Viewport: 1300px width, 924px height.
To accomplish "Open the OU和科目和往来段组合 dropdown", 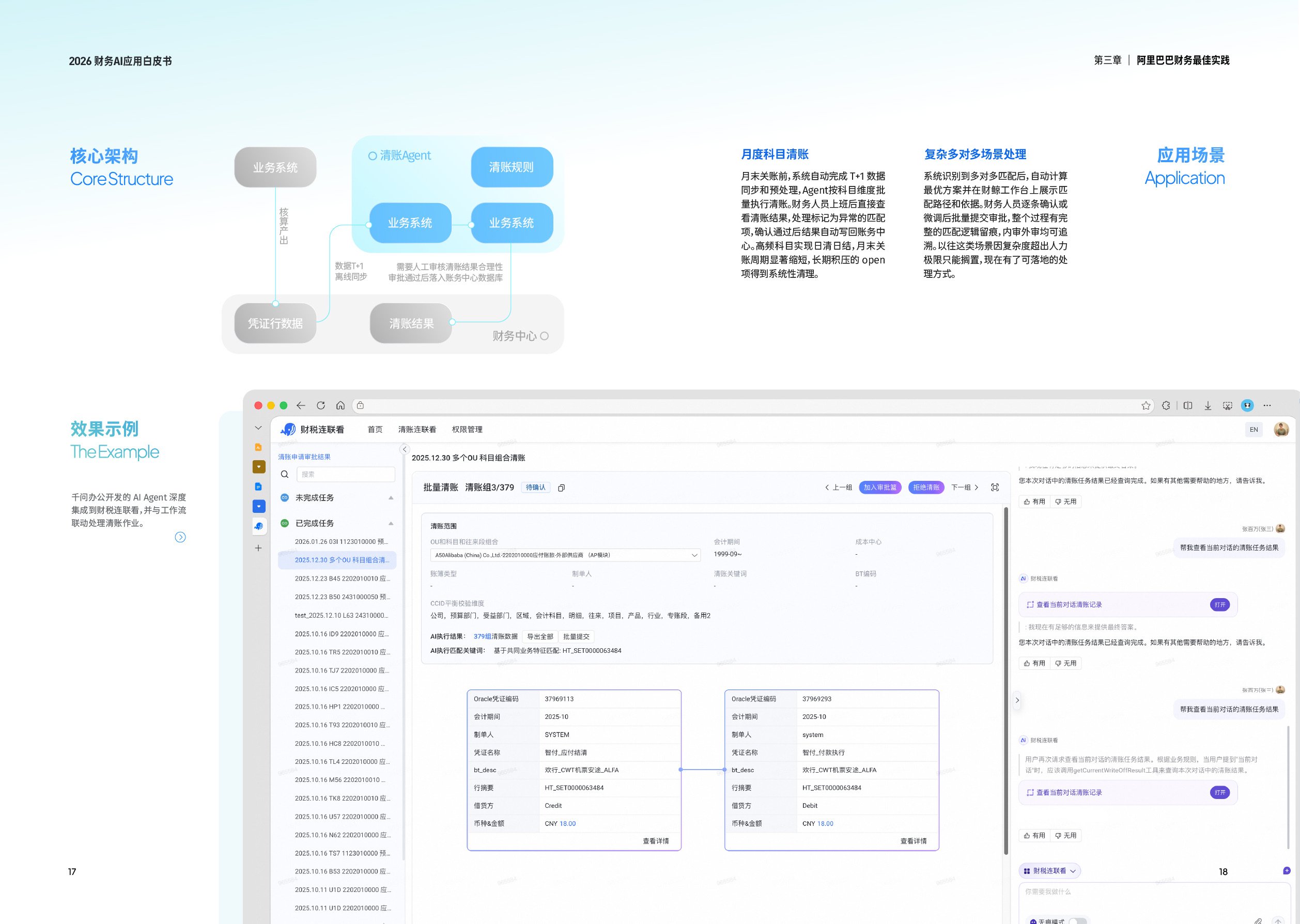I will 565,555.
